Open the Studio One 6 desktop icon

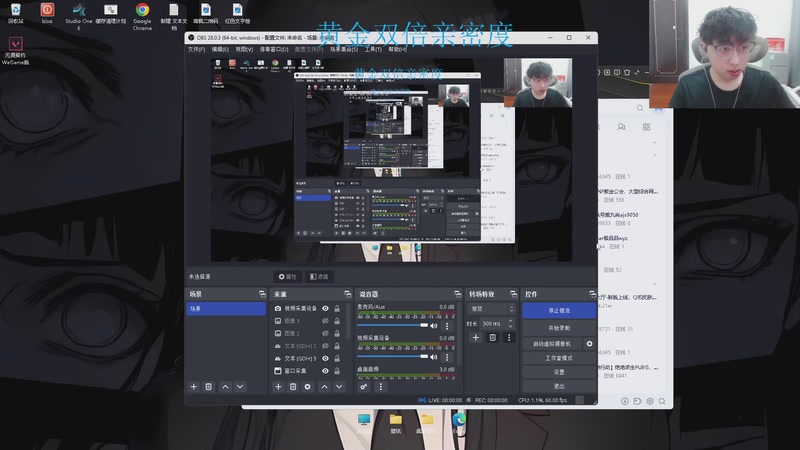[x=79, y=16]
